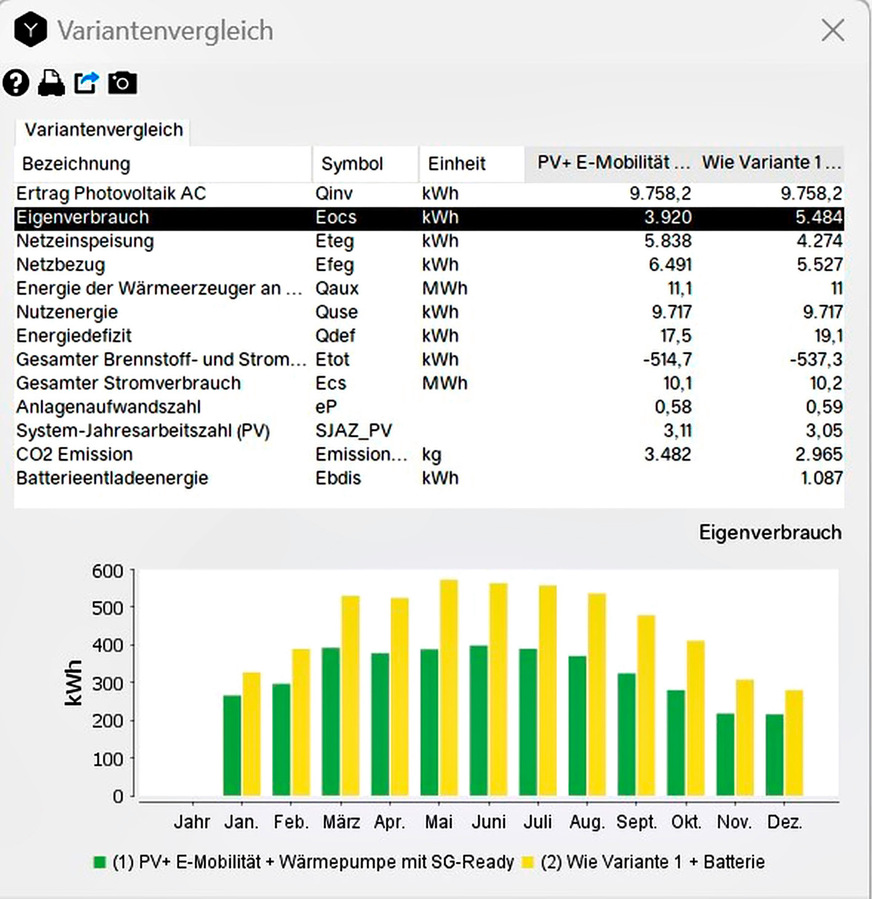Click the green legend swatch for variant 1

(x=99, y=862)
